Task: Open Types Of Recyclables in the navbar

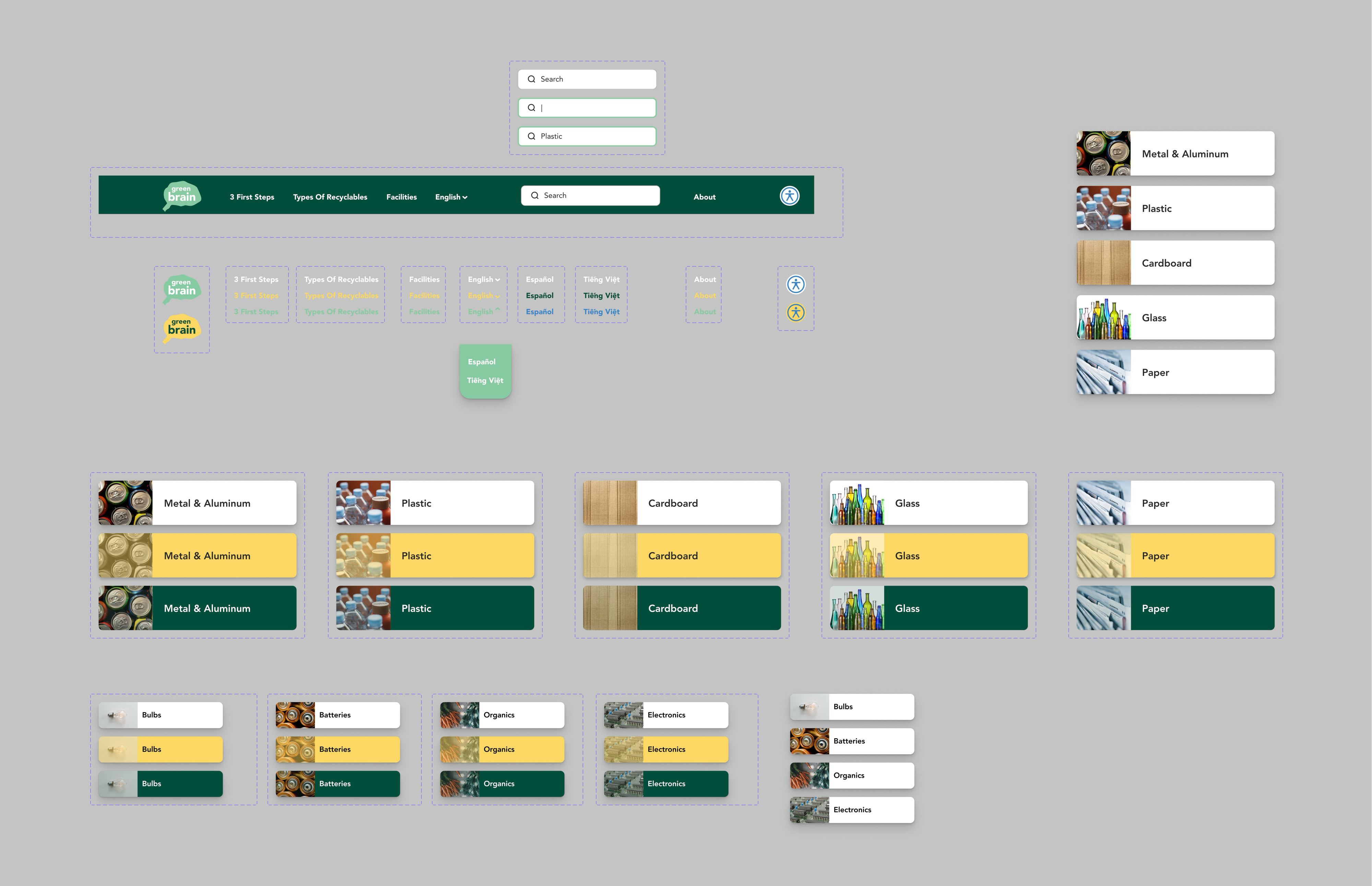Action: [330, 197]
